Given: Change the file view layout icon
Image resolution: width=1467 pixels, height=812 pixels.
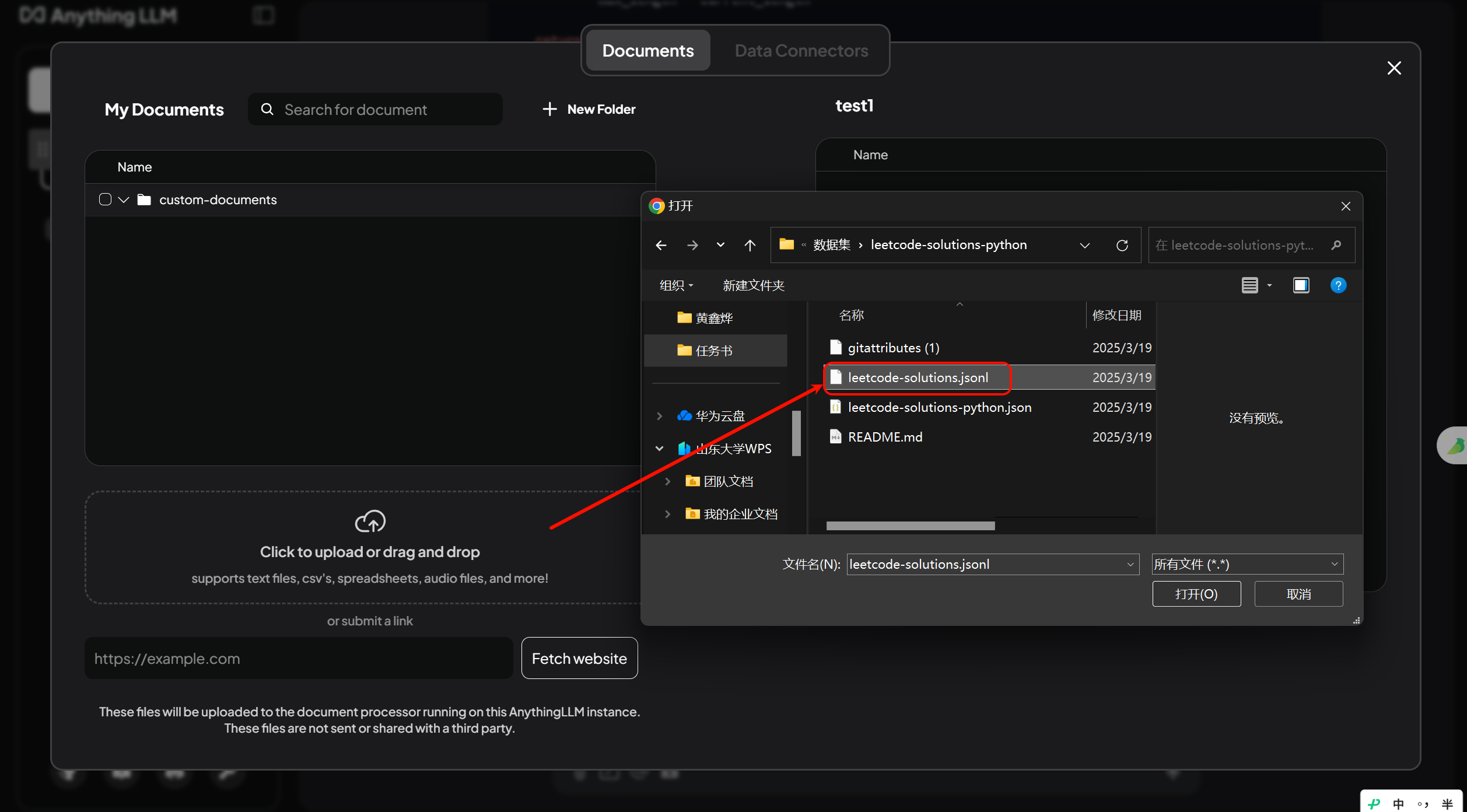Looking at the screenshot, I should point(1249,285).
